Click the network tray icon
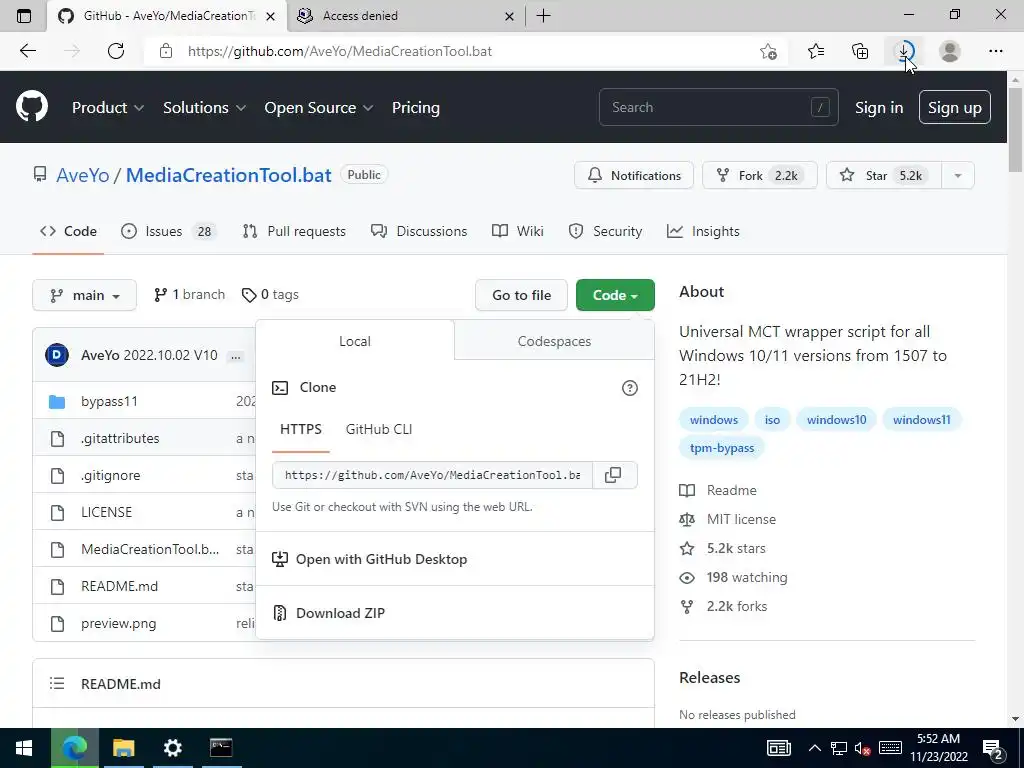This screenshot has height=768, width=1024. [839, 748]
